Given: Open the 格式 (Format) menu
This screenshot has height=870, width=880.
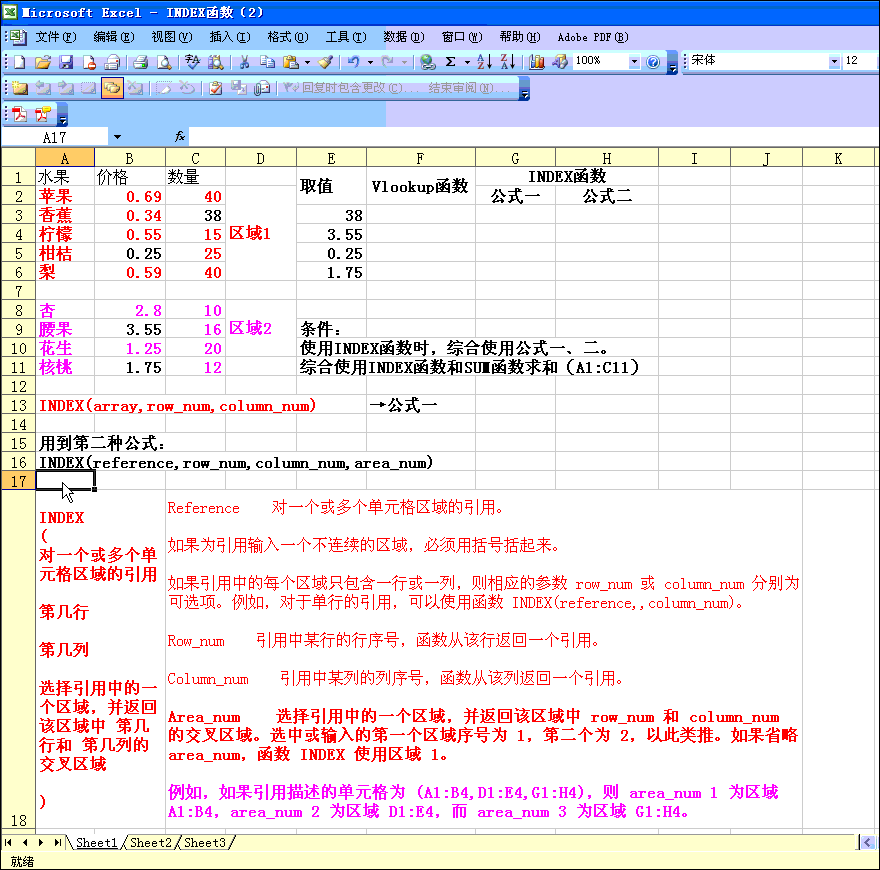Looking at the screenshot, I should [287, 37].
